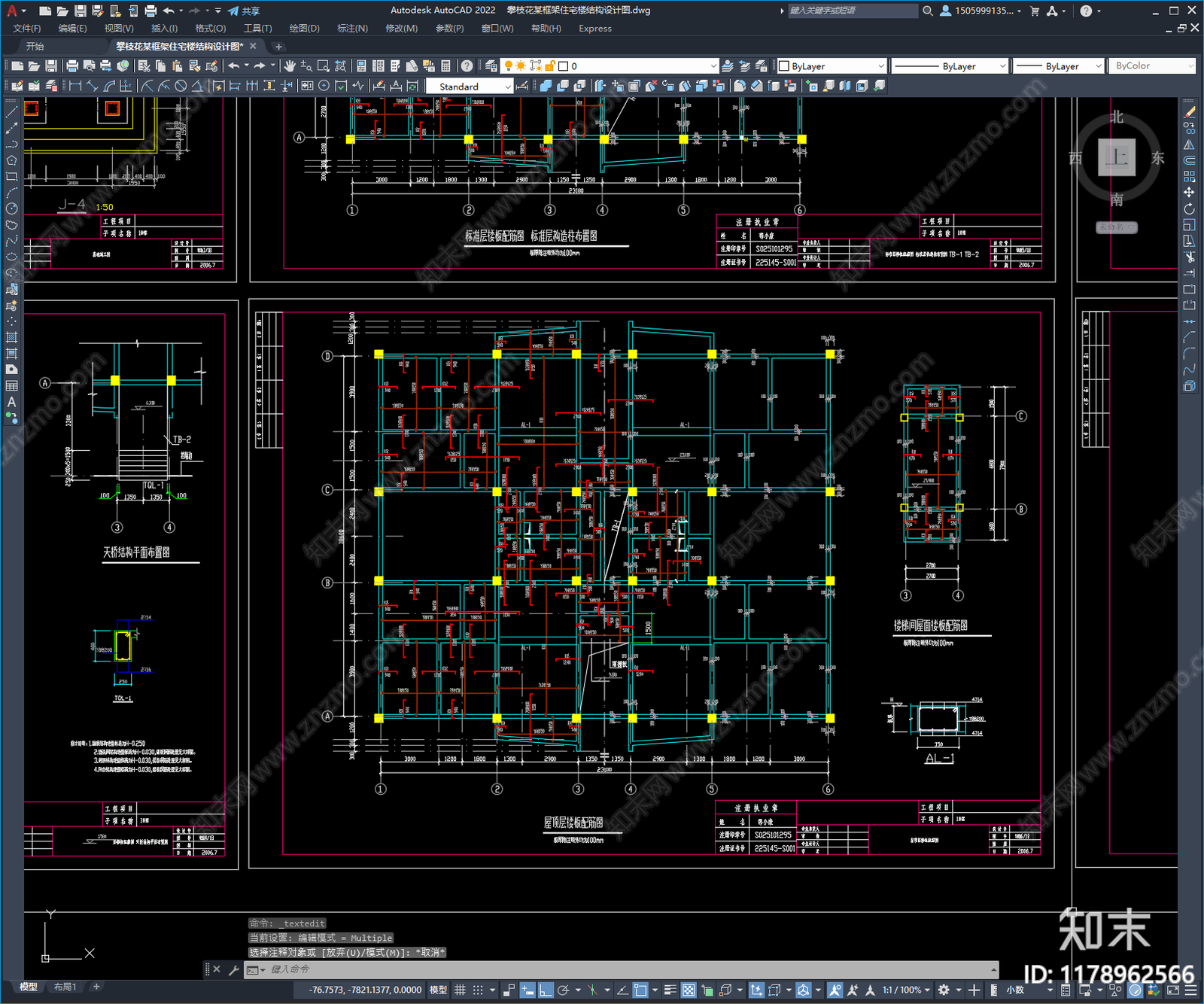Toggle polar tracking in status bar
1204x1004 pixels.
click(564, 990)
